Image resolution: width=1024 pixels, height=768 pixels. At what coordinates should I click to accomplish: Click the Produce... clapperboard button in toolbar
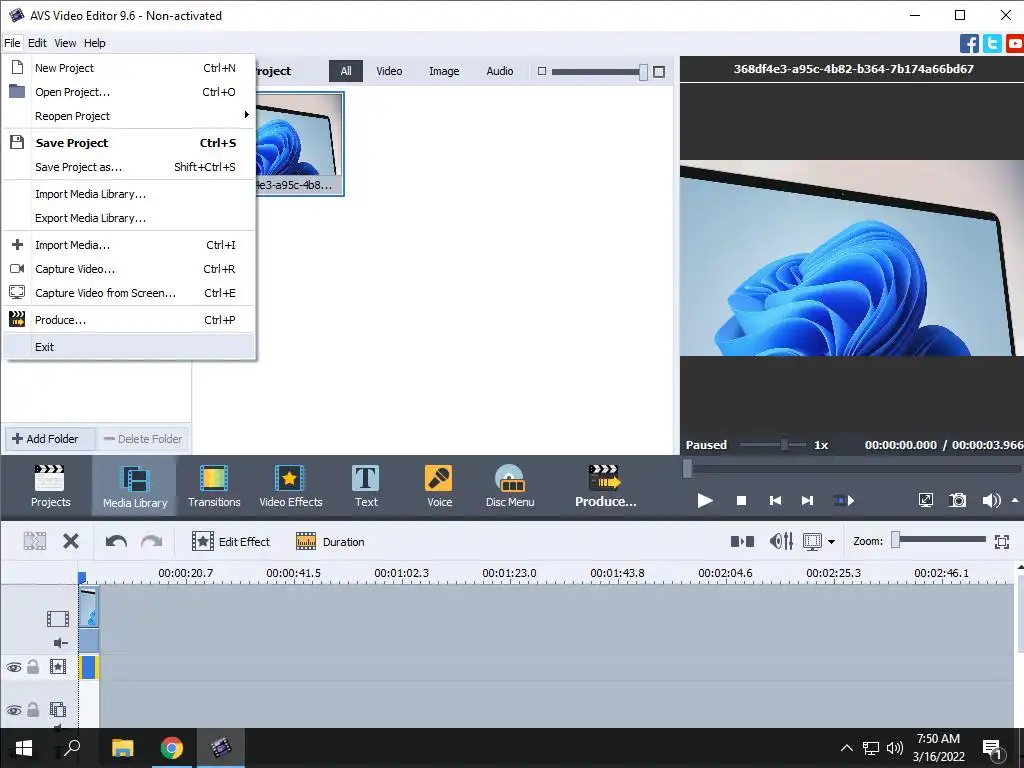pos(605,486)
